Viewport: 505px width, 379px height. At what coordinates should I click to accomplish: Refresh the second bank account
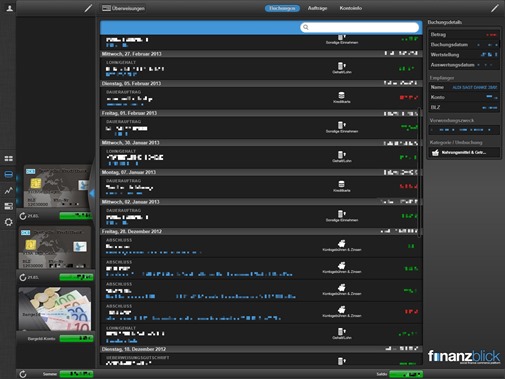[23, 277]
